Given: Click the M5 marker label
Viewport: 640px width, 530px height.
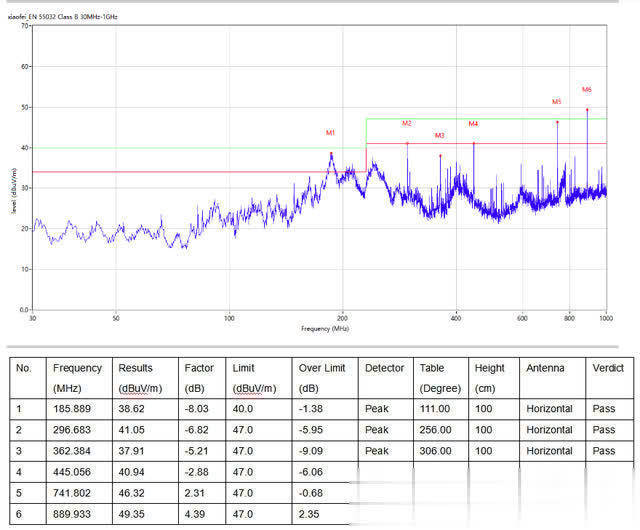Looking at the screenshot, I should (x=557, y=101).
